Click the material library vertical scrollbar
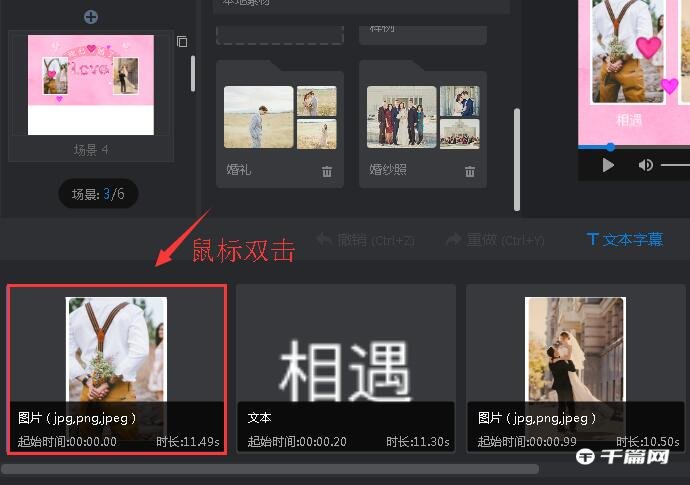Viewport: 690px width, 485px height. tap(517, 159)
